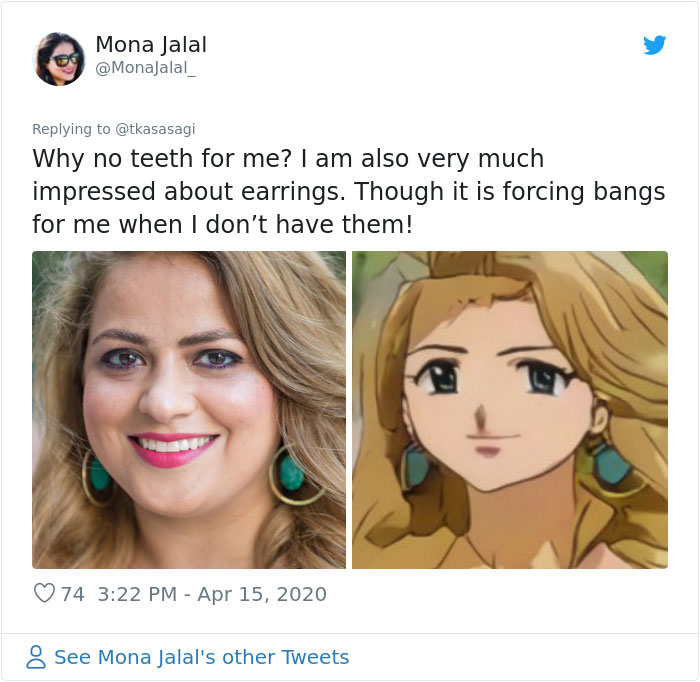
Task: Like the tweet with the heart icon
Action: tap(44, 593)
